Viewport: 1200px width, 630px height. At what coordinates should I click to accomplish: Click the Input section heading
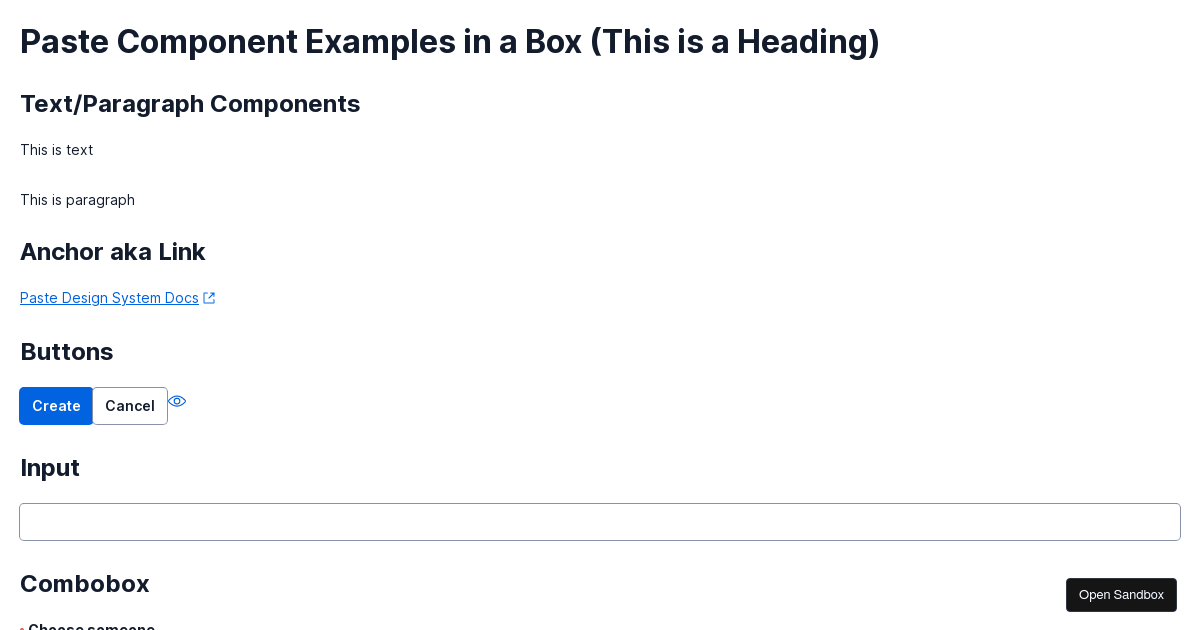pos(50,468)
